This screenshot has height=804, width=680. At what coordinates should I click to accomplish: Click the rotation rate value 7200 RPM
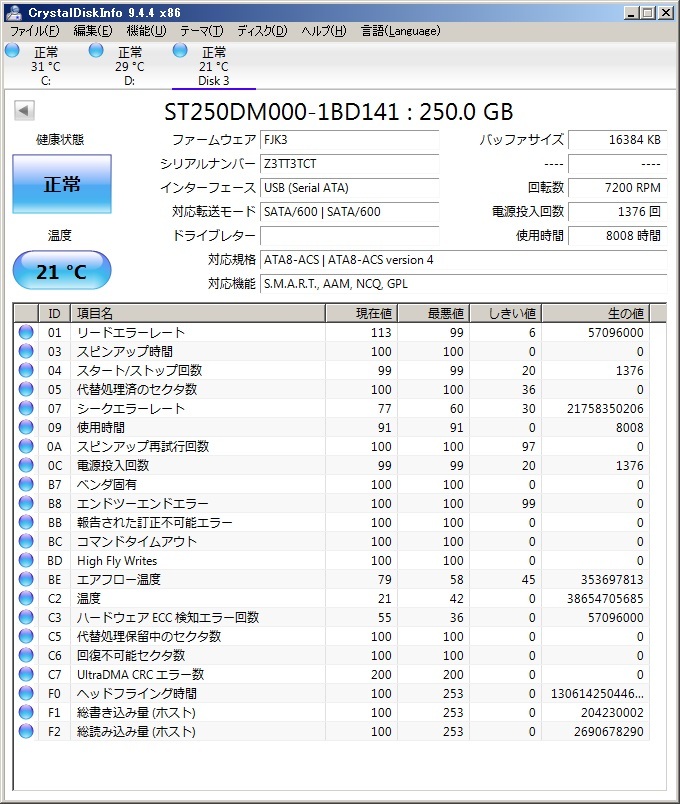pos(617,188)
